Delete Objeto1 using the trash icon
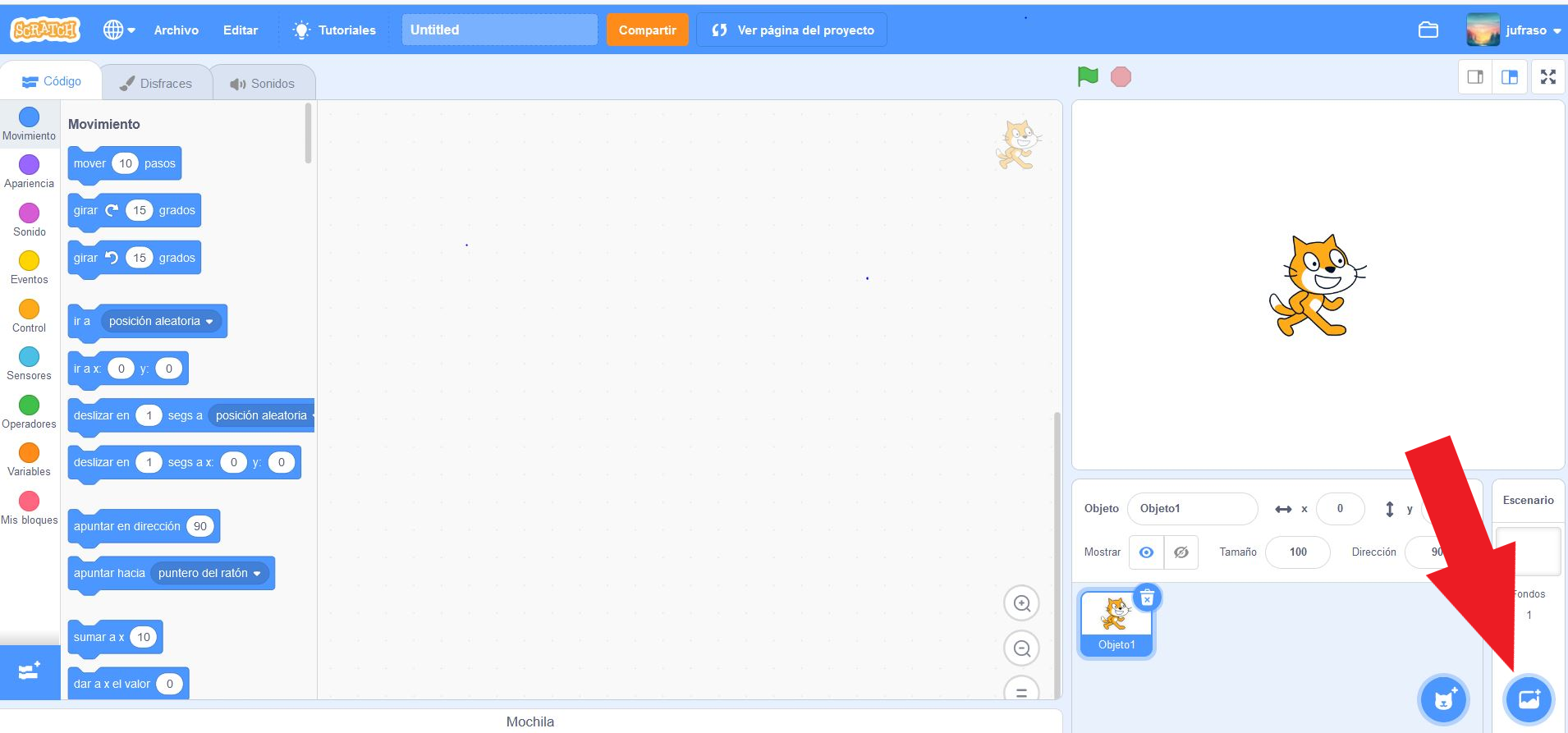The width and height of the screenshot is (1568, 733). click(x=1147, y=598)
